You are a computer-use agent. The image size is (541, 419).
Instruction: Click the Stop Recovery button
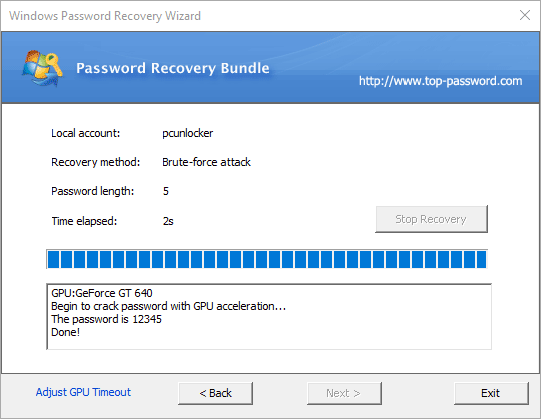pyautogui.click(x=431, y=219)
